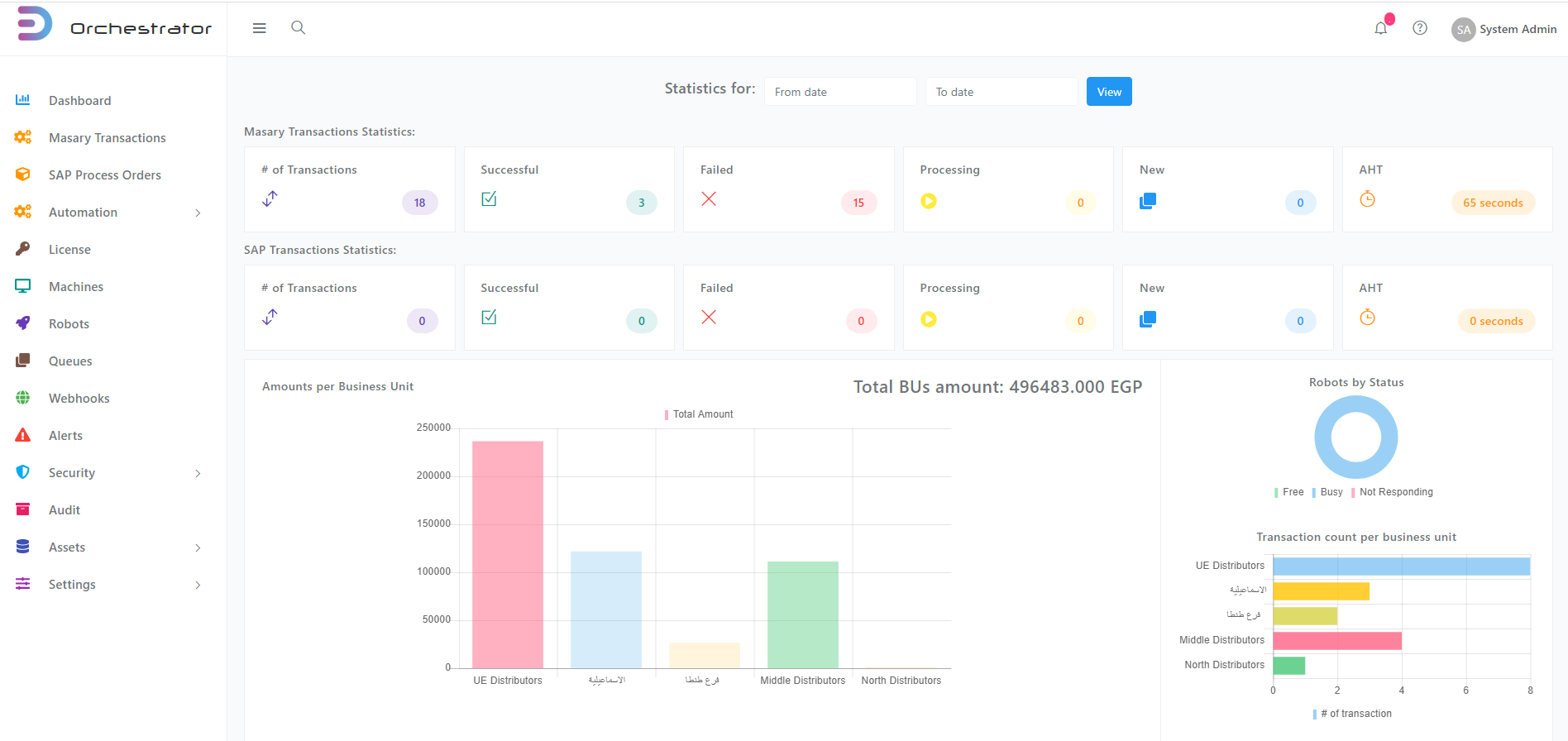Viewport: 1568px width, 741px height.
Task: Open Masary Transactions in the sidebar
Action: click(107, 138)
